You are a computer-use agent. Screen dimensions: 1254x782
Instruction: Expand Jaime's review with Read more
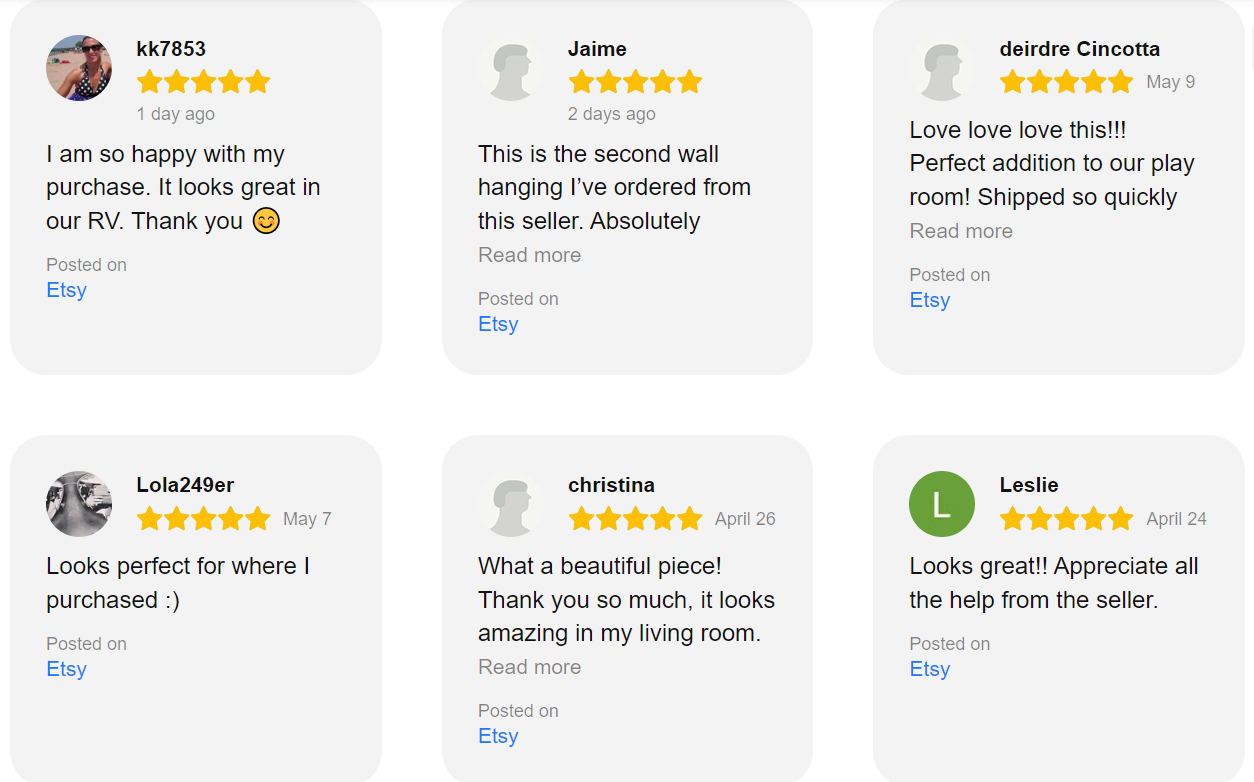(x=529, y=255)
